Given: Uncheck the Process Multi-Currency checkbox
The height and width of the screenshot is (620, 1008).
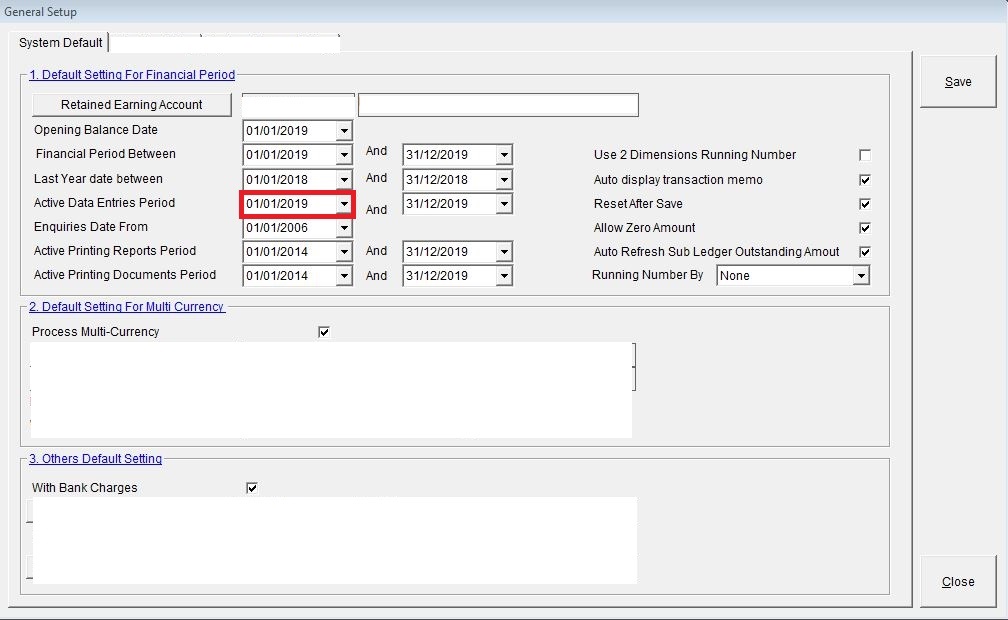Looking at the screenshot, I should click(x=324, y=332).
